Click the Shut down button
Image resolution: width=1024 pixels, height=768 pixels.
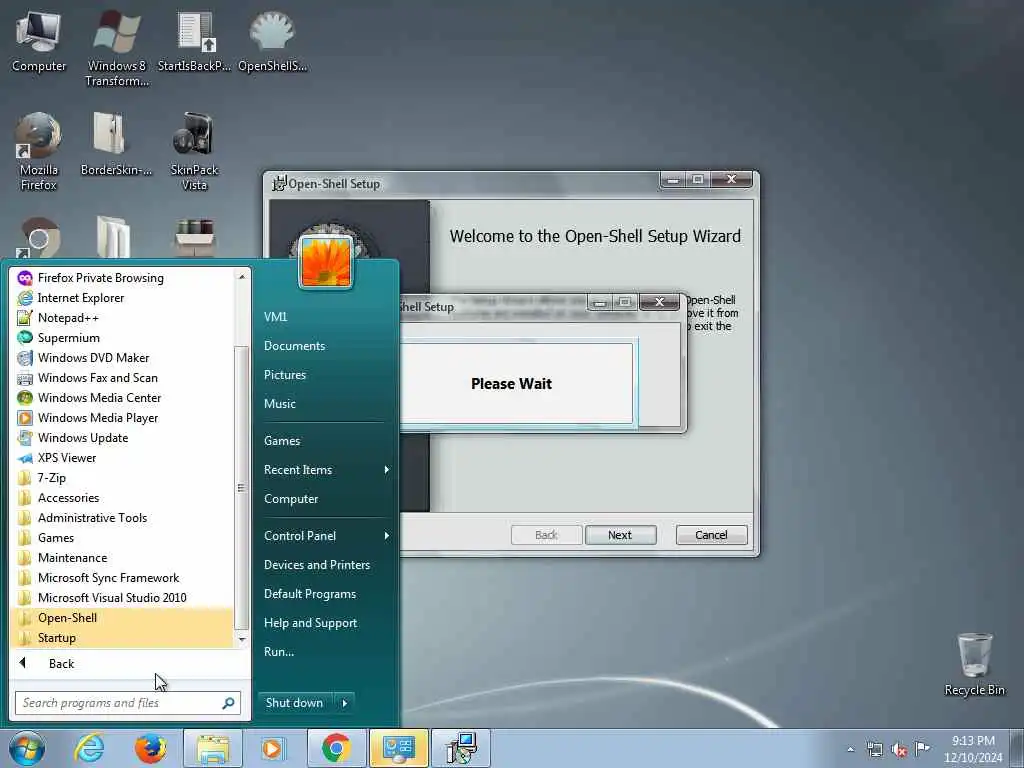[295, 703]
